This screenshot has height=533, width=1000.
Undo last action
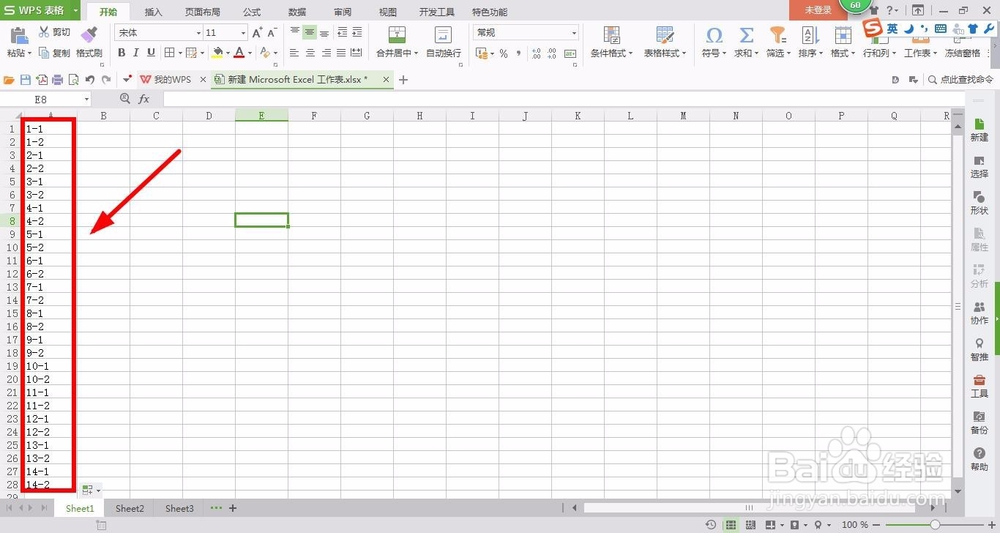point(90,80)
